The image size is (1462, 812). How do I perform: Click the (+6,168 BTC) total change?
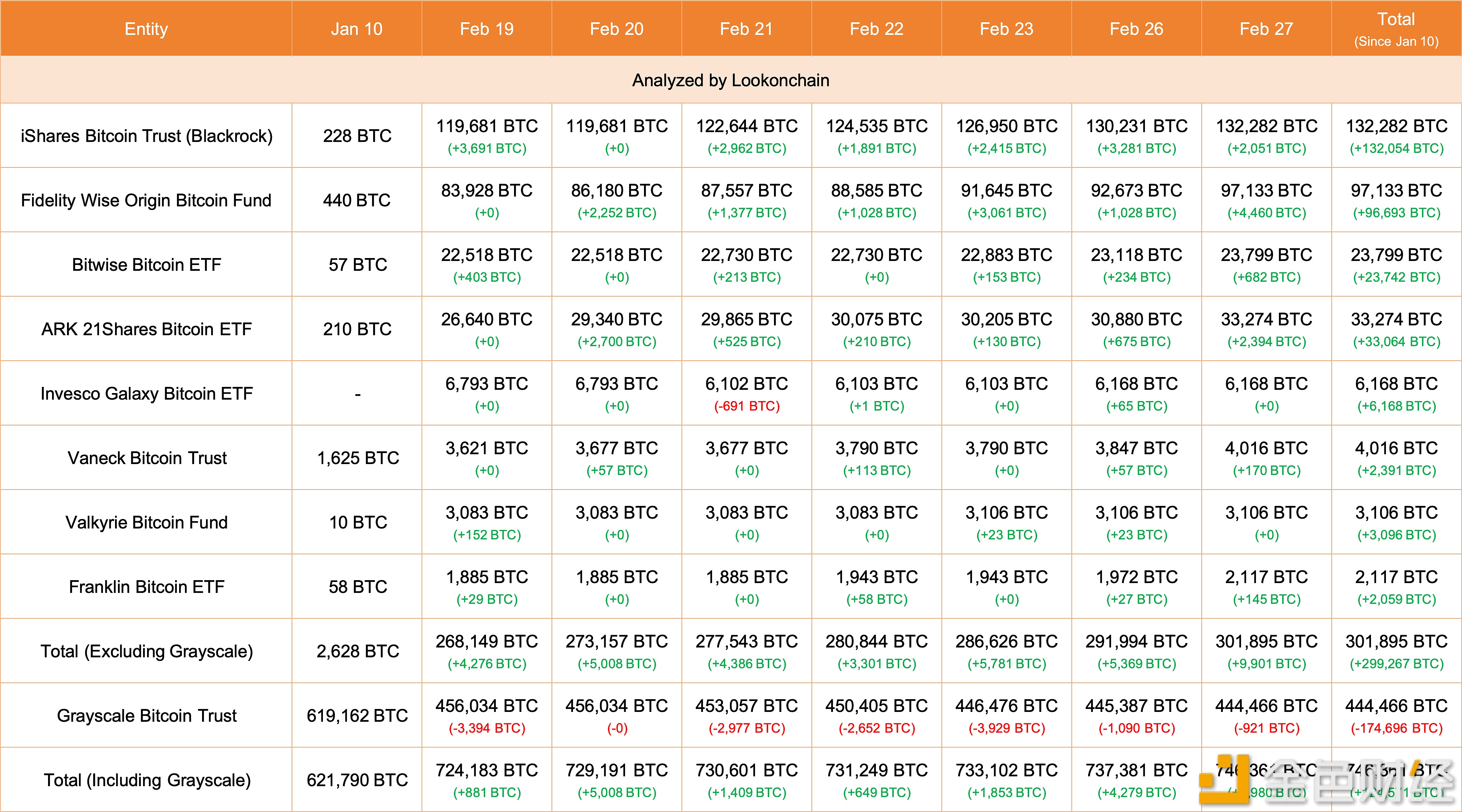click(1397, 406)
